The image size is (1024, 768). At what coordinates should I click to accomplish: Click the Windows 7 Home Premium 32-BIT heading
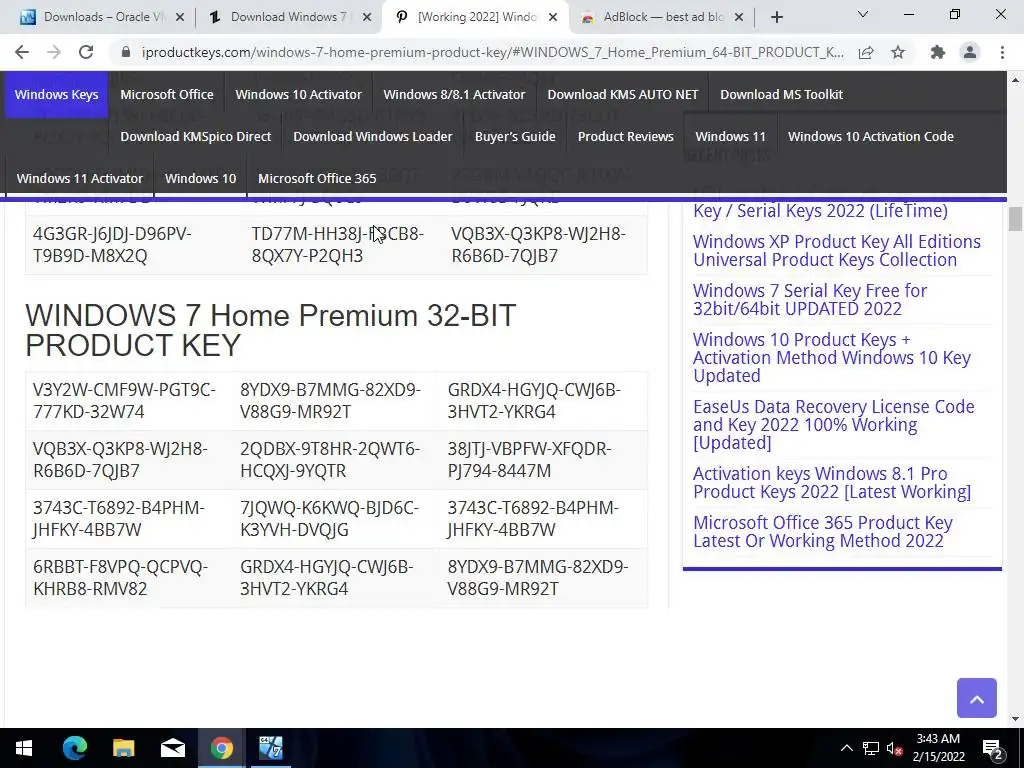click(270, 330)
